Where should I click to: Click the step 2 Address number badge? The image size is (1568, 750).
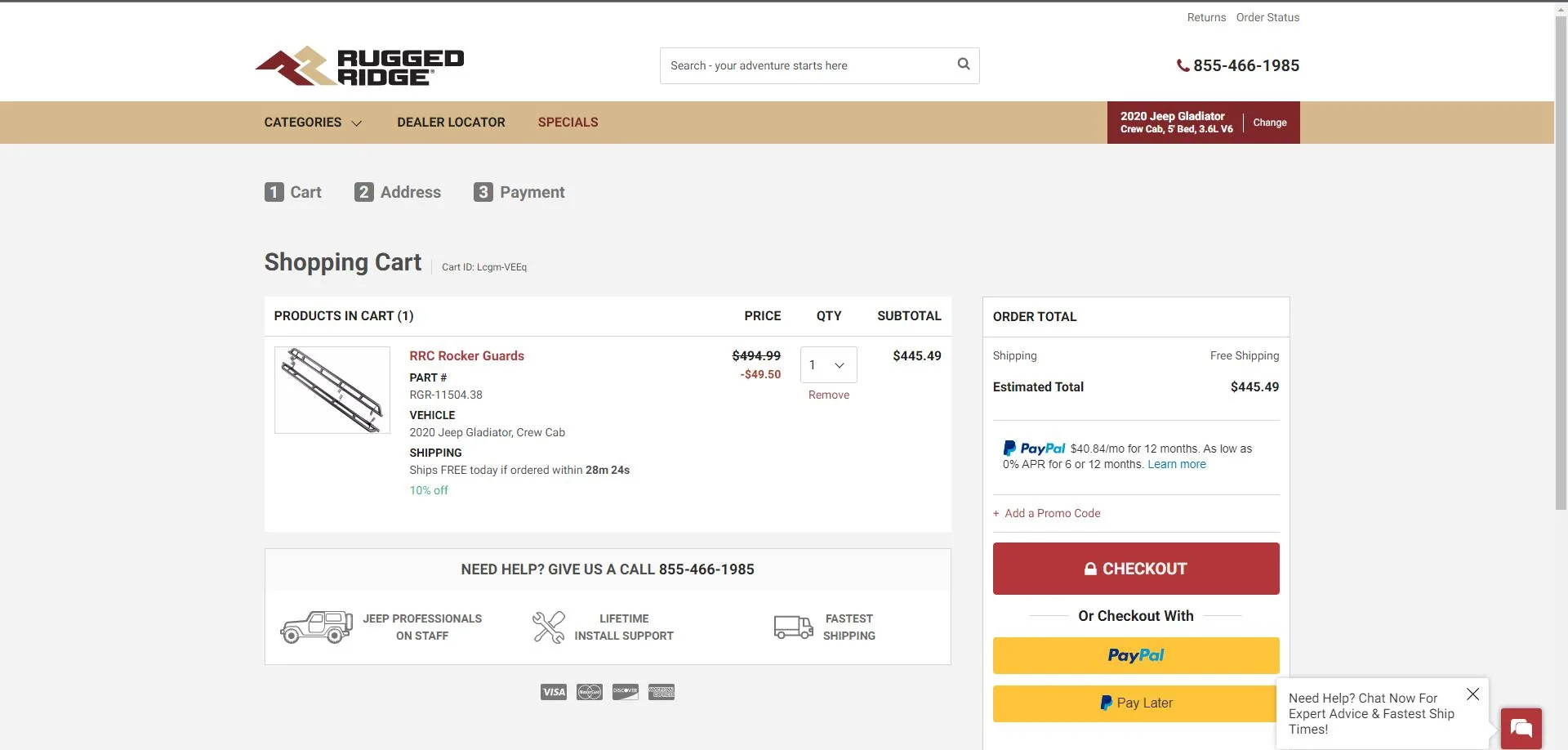(x=364, y=192)
